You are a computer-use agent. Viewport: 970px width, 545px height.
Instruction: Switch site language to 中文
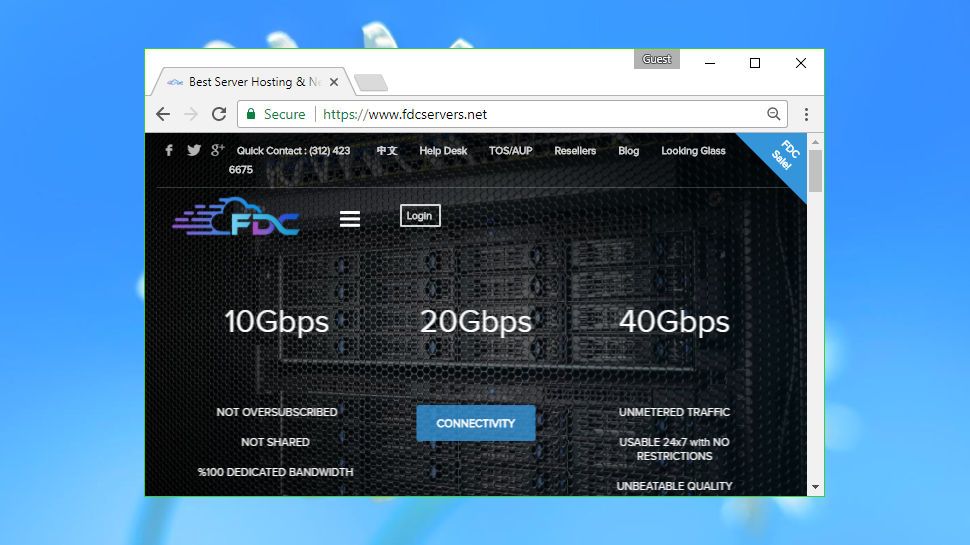pyautogui.click(x=387, y=150)
